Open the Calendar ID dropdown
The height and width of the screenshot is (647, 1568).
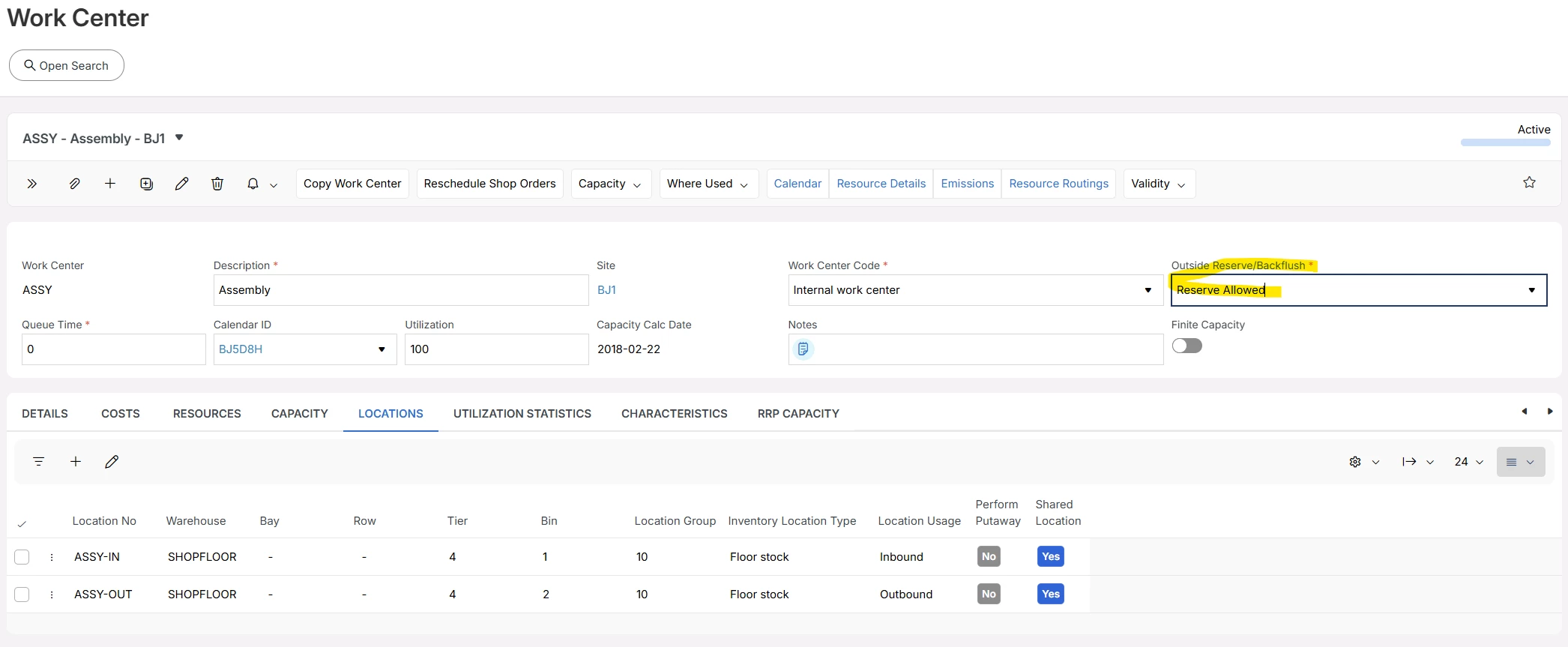tap(382, 349)
